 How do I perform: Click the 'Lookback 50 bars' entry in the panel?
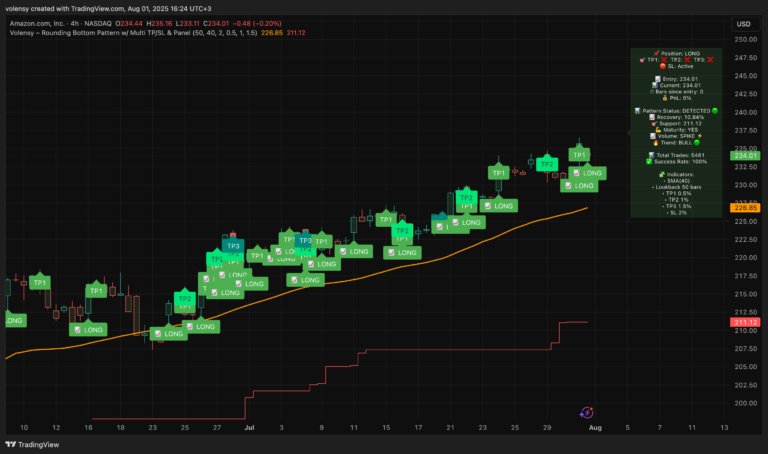tap(676, 187)
